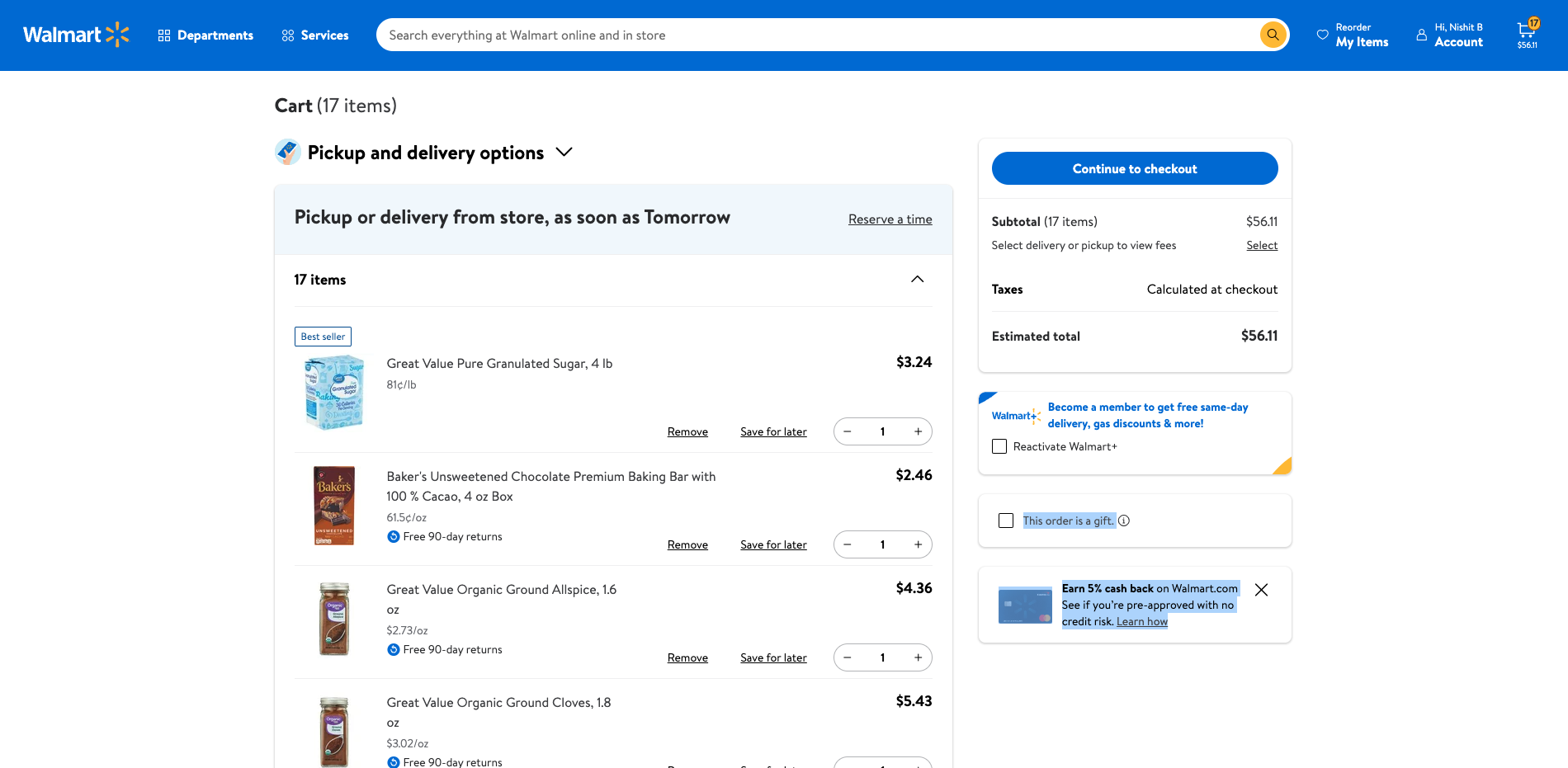This screenshot has width=1568, height=768.
Task: Open the Walmart home logo
Action: (x=76, y=35)
